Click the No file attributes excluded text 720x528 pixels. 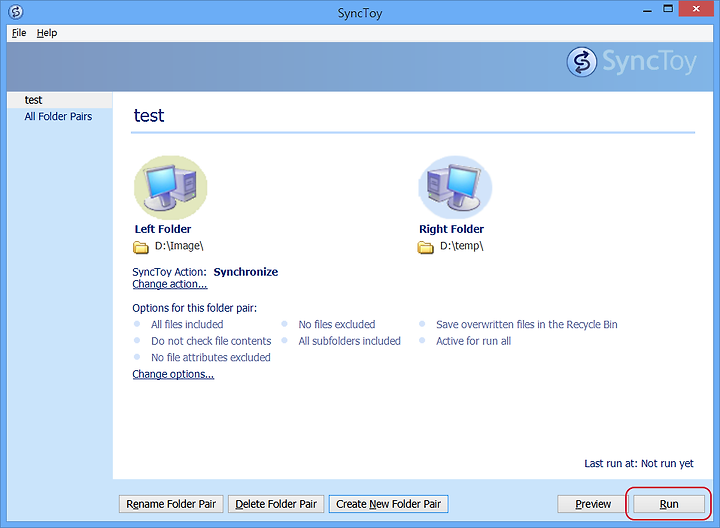click(x=211, y=358)
